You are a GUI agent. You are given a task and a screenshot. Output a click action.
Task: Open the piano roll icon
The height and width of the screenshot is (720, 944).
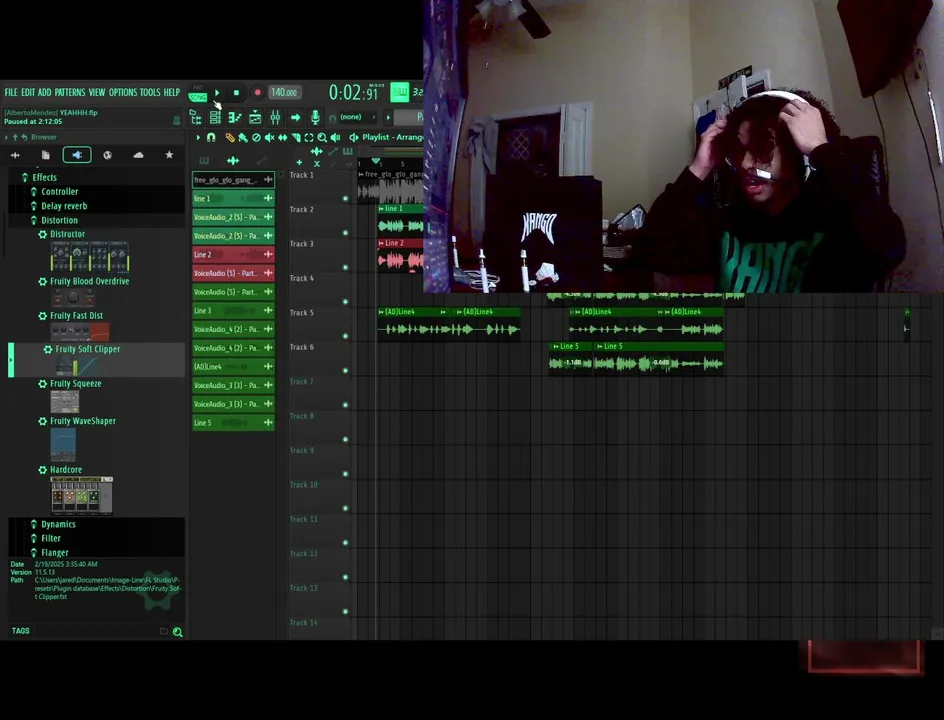(x=235, y=117)
